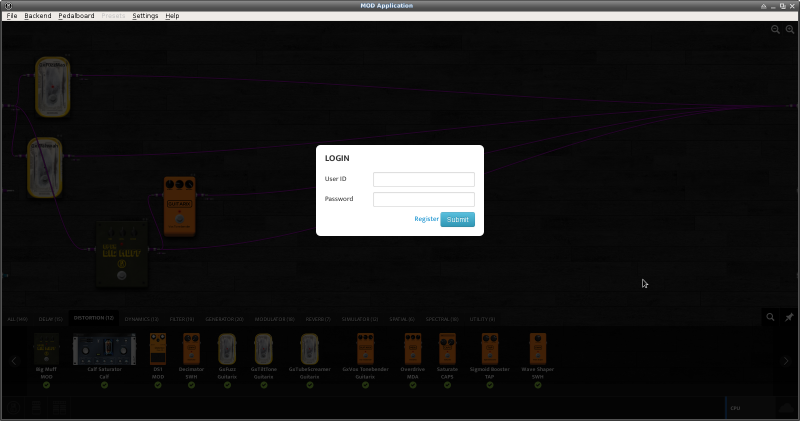Switch to the GENERATOR (20) plugin tab

(x=224, y=319)
